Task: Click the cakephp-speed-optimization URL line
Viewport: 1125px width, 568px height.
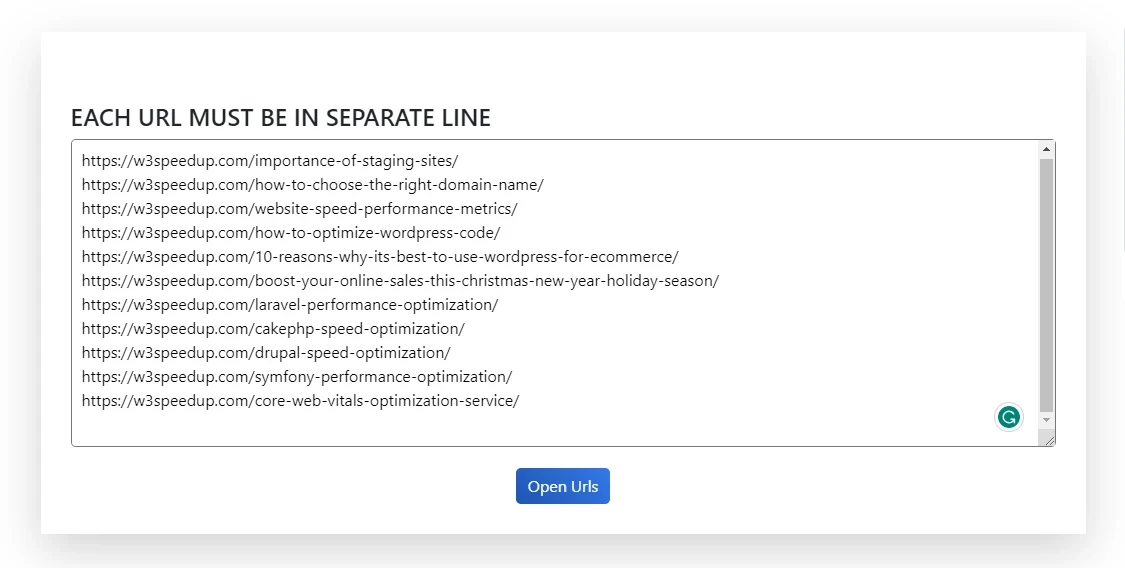Action: click(273, 329)
